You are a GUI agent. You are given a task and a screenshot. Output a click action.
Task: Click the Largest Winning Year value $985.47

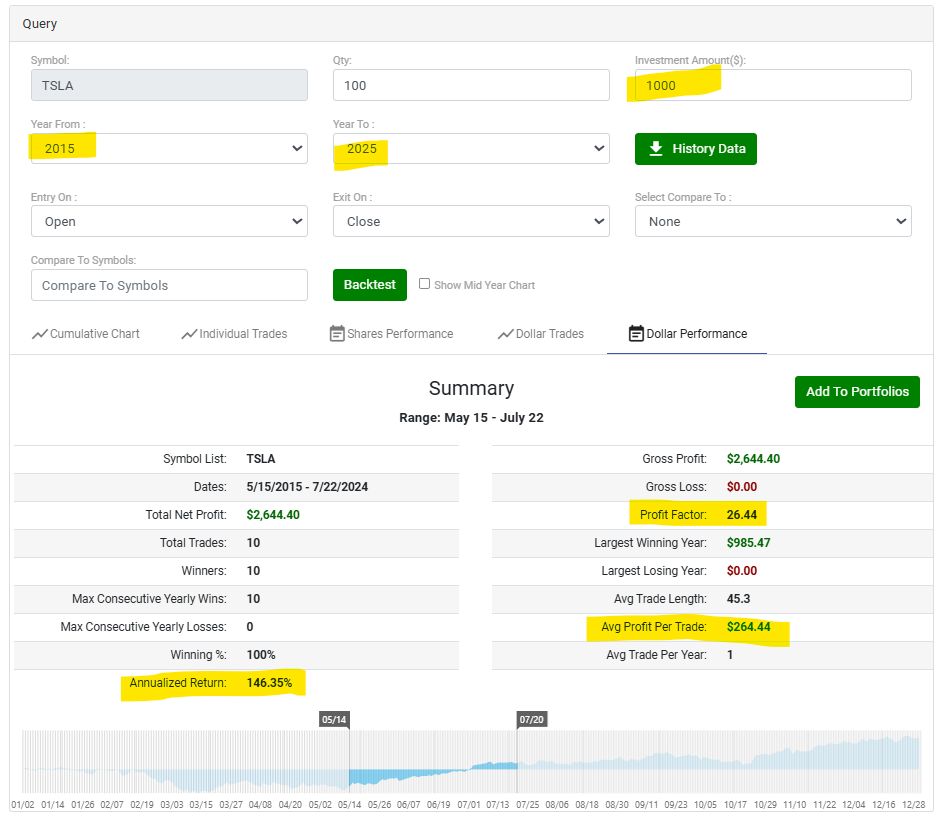pos(748,543)
